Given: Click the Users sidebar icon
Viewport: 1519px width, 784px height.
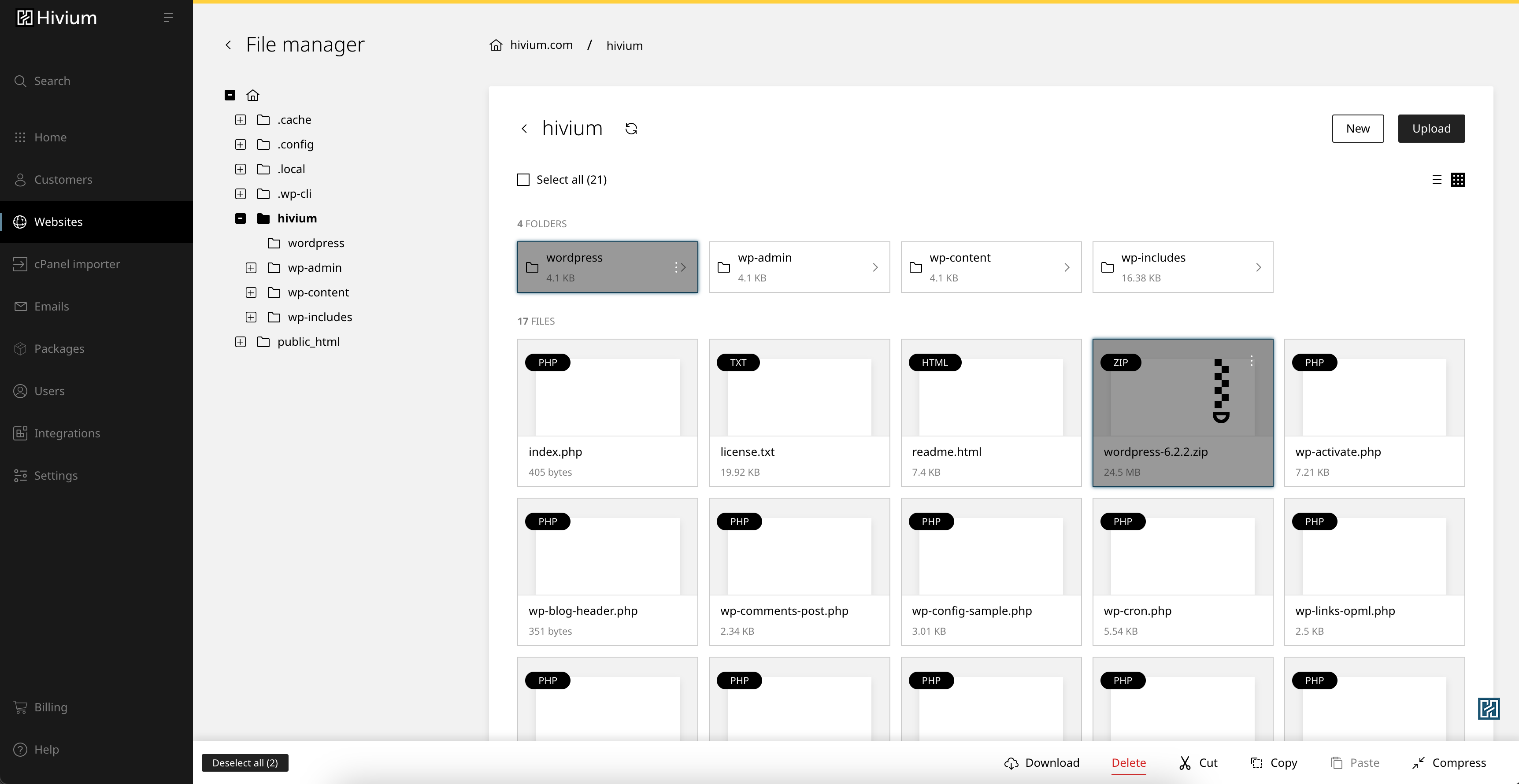Looking at the screenshot, I should (20, 391).
